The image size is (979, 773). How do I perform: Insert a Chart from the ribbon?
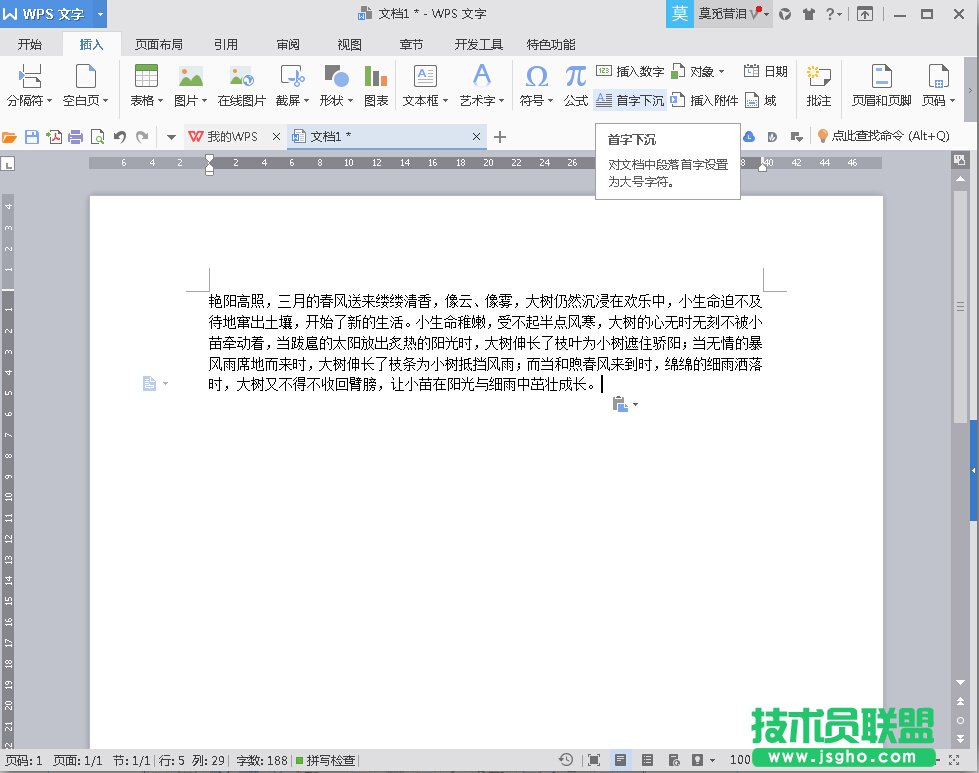pyautogui.click(x=376, y=77)
